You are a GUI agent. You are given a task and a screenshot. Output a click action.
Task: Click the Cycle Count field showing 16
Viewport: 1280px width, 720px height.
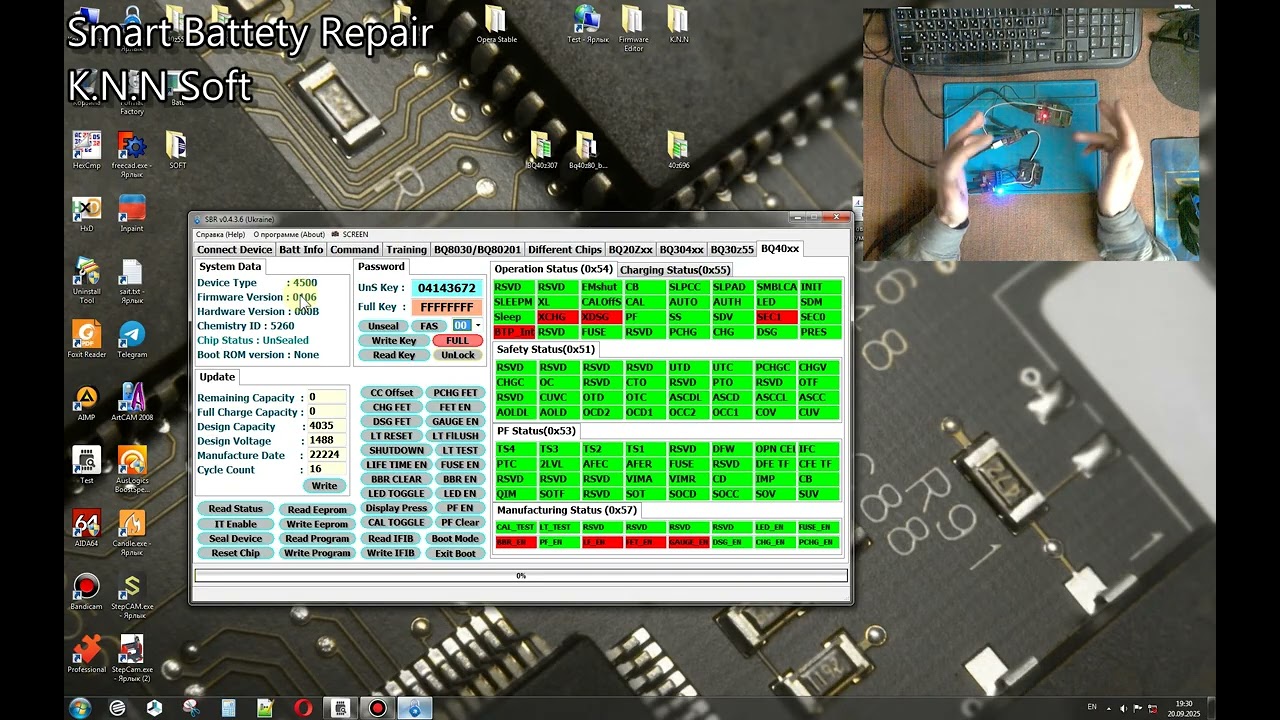326,469
